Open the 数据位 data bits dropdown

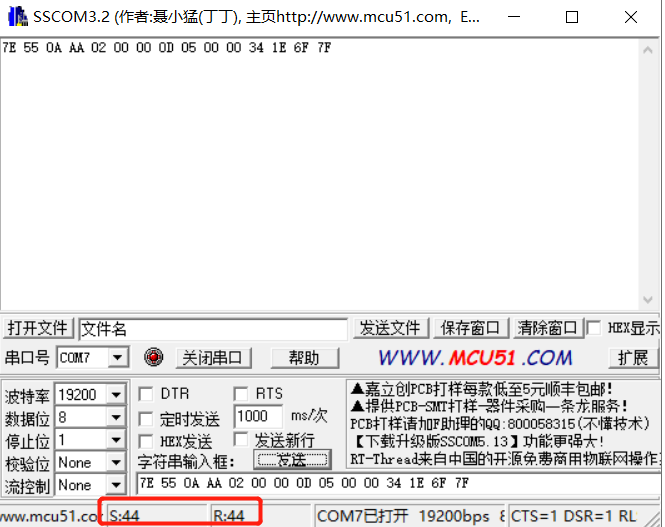coord(116,418)
